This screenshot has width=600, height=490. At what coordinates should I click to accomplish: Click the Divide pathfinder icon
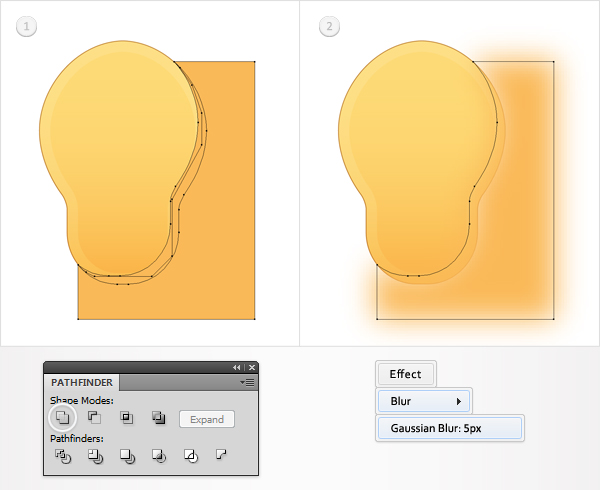[63, 456]
